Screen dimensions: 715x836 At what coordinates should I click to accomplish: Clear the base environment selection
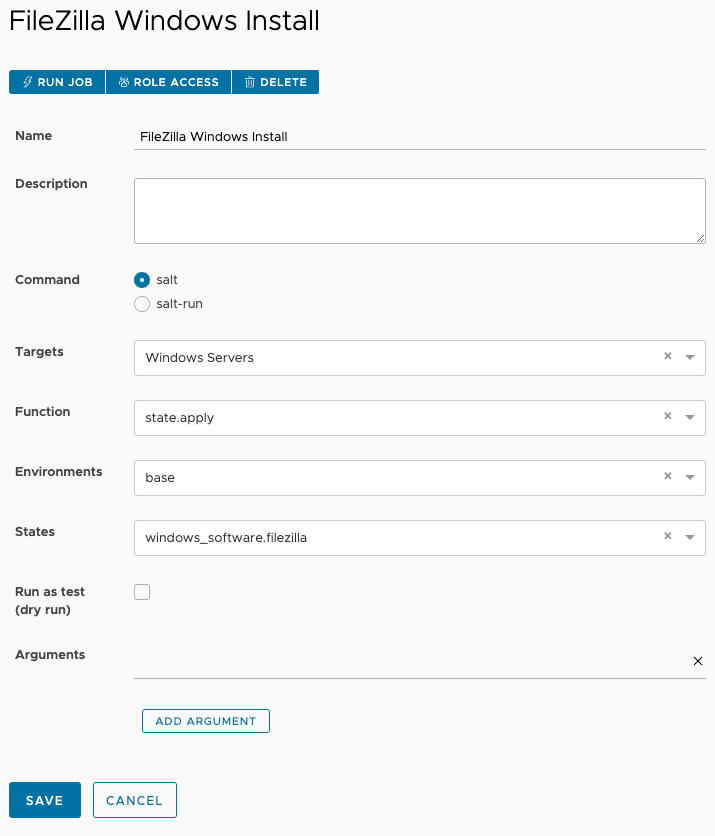click(668, 476)
